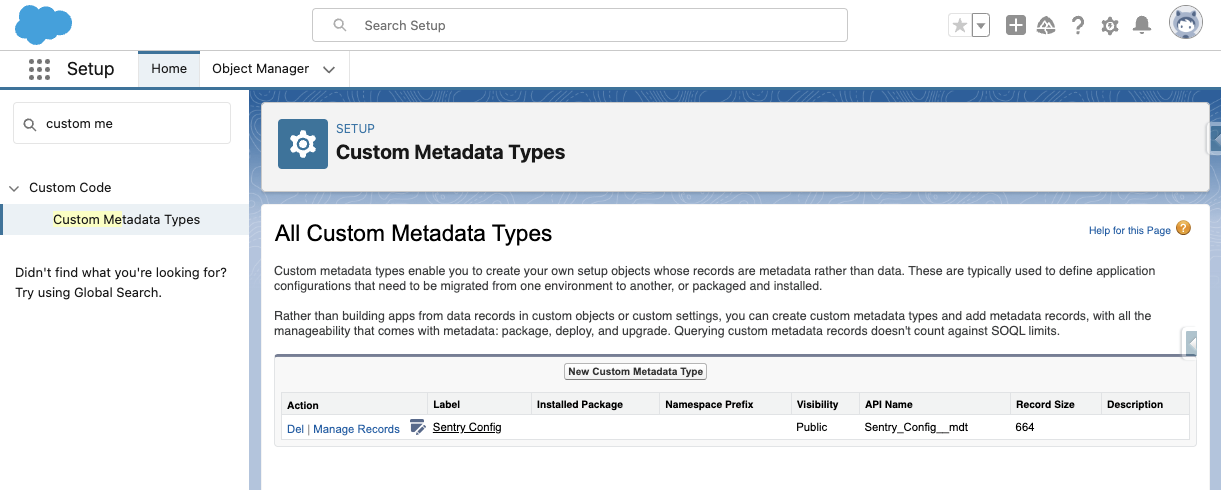
Task: Click the SETUP breadcrumb label
Action: tap(355, 128)
